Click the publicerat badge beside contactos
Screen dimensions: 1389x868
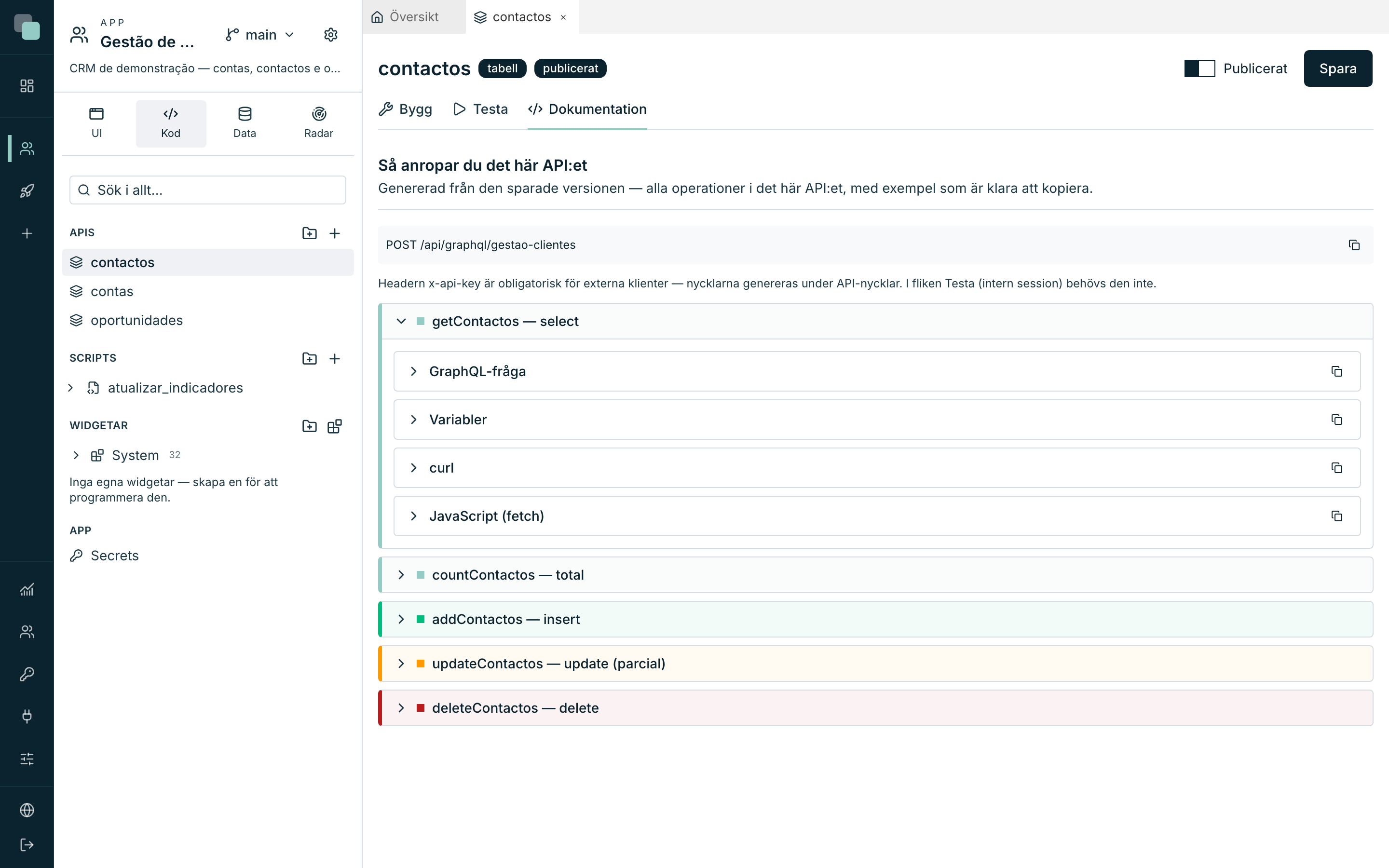pos(570,68)
